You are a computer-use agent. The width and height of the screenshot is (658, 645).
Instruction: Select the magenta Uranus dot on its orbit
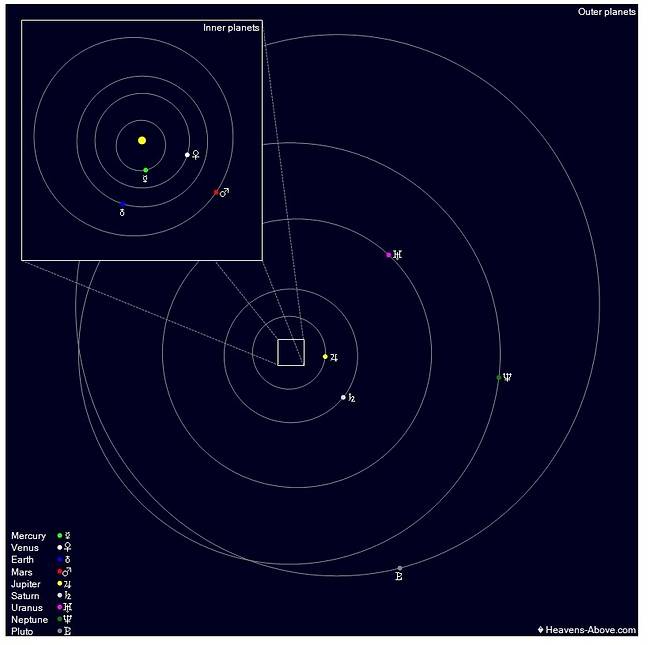389,255
